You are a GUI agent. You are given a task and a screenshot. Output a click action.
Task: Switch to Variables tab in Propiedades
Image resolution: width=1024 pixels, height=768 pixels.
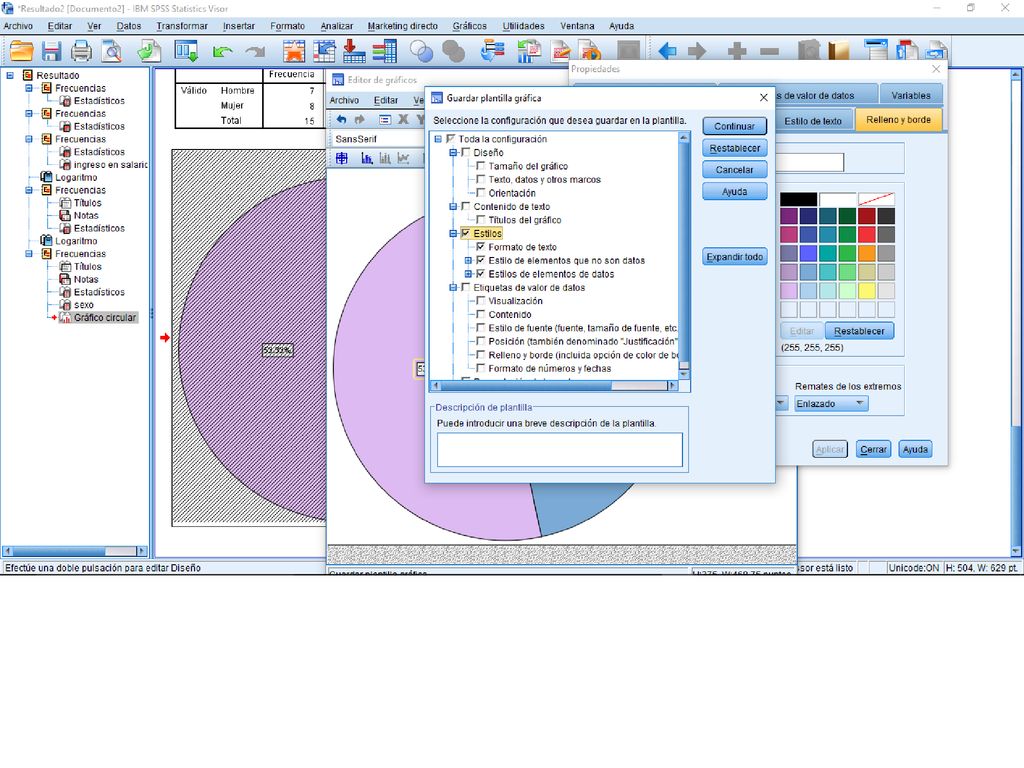(x=911, y=95)
